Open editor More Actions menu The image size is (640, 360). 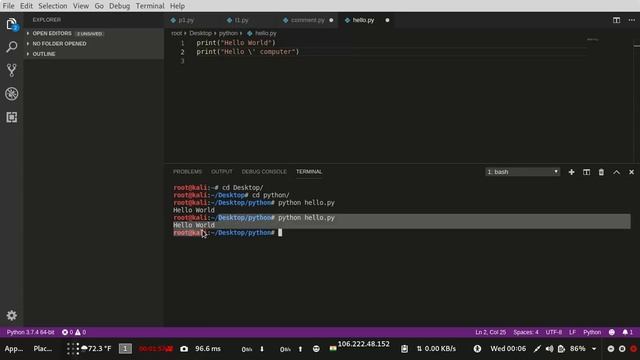631,20
